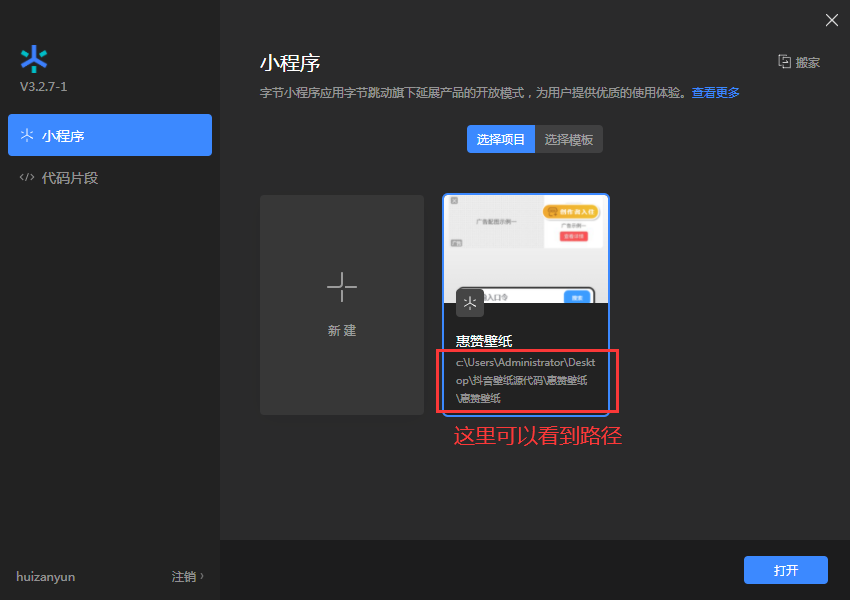Image resolution: width=850 pixels, height=600 pixels.
Task: Click the app badge icon on project card
Action: click(469, 302)
